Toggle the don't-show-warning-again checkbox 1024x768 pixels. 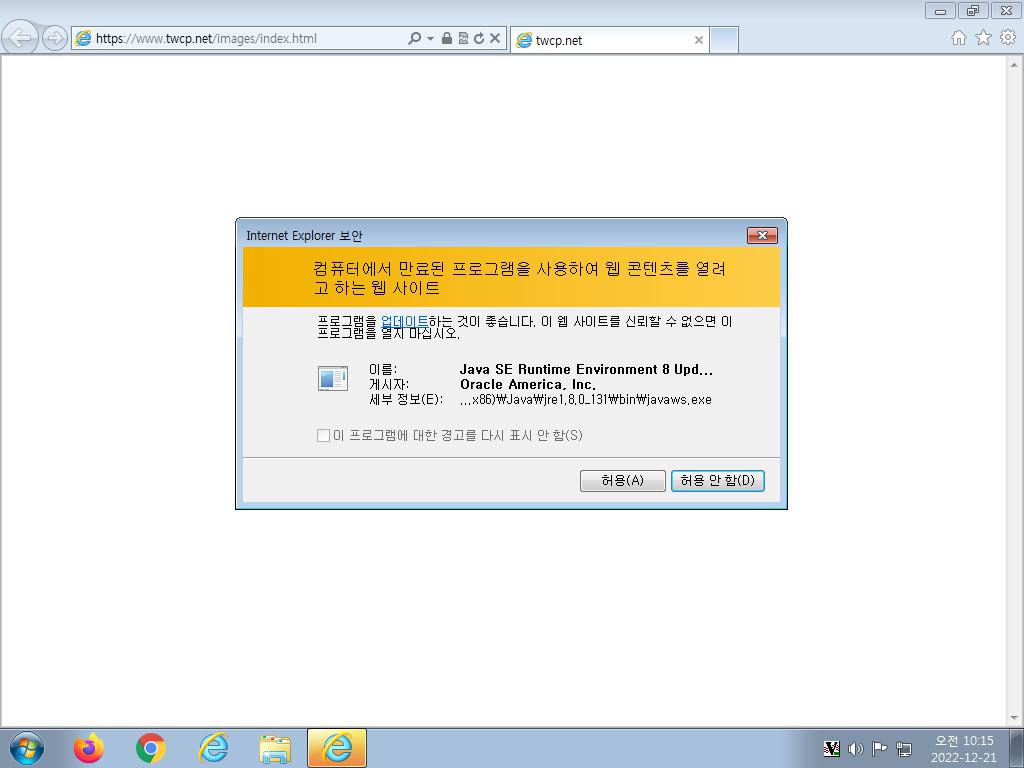[x=323, y=436]
